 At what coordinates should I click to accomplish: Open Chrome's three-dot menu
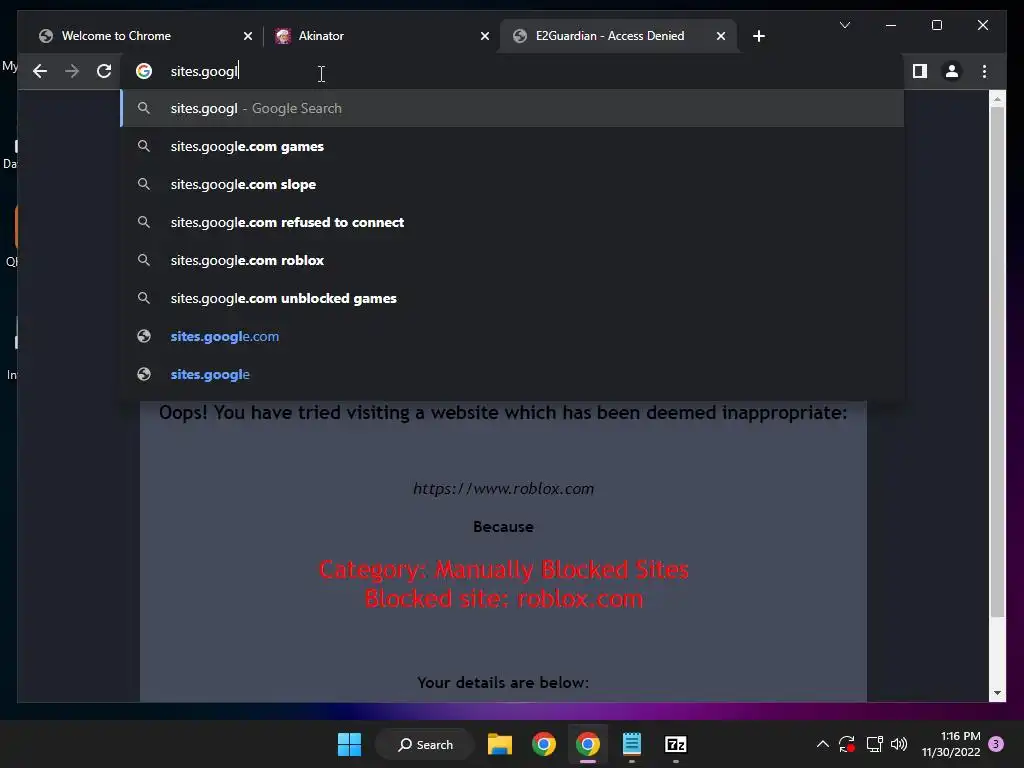pyautogui.click(x=984, y=71)
